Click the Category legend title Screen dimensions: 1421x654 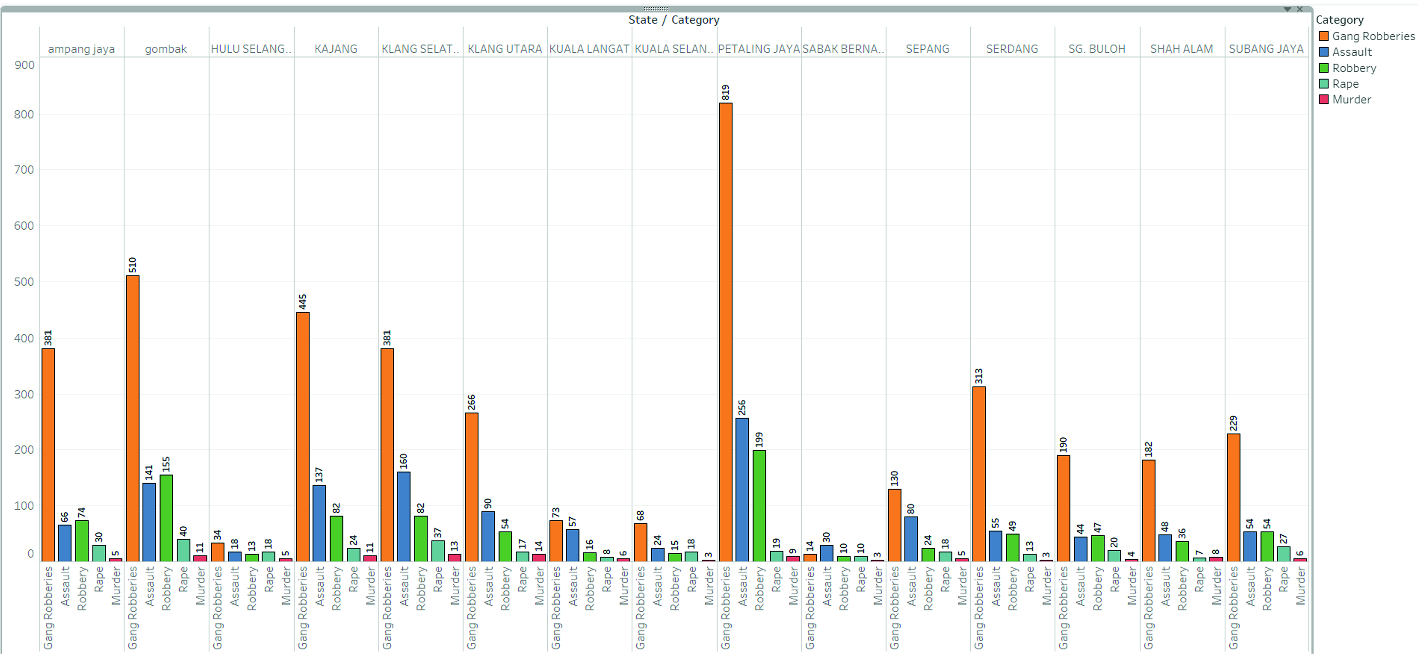click(x=1340, y=20)
